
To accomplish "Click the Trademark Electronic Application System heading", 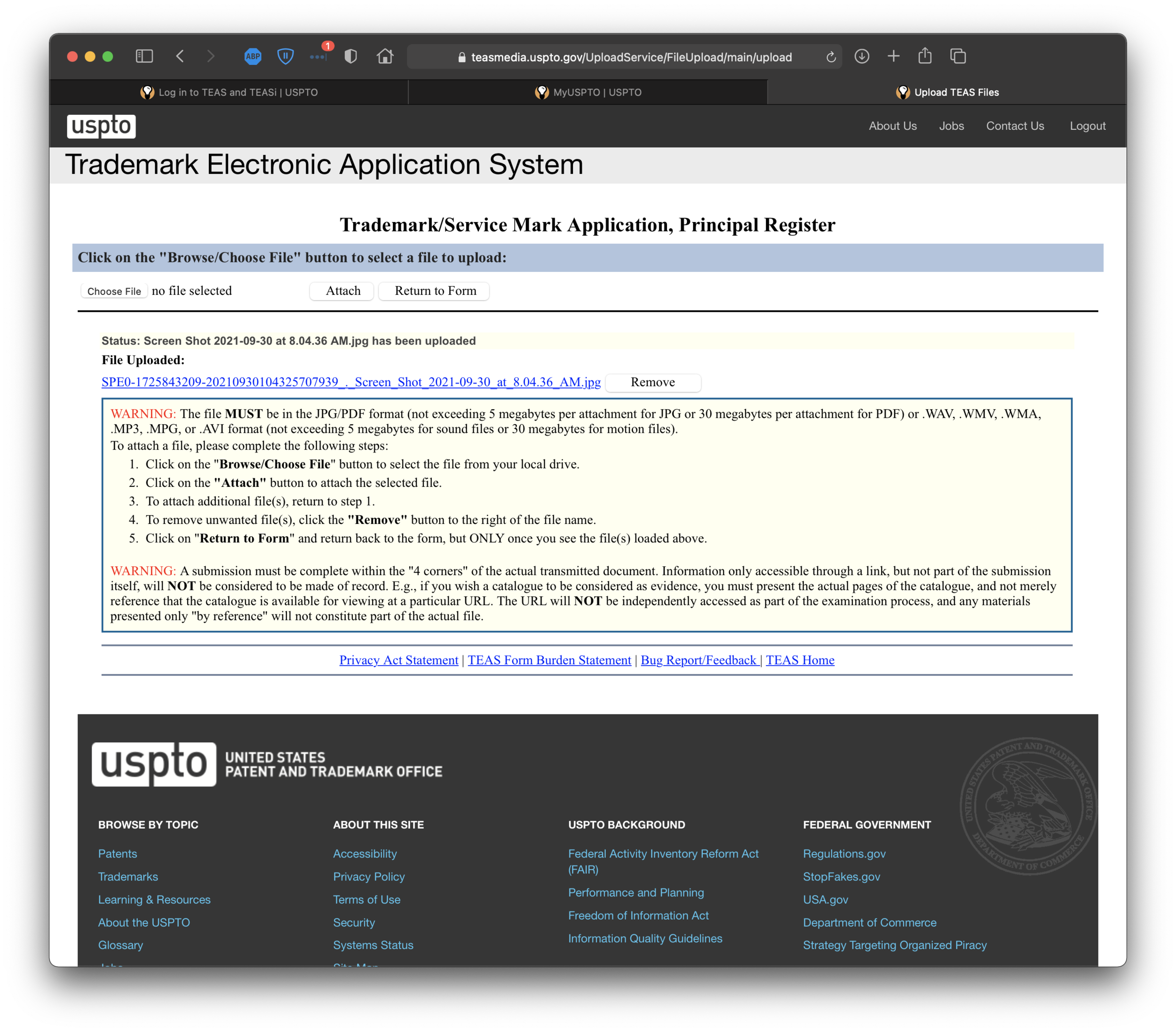I will [324, 165].
